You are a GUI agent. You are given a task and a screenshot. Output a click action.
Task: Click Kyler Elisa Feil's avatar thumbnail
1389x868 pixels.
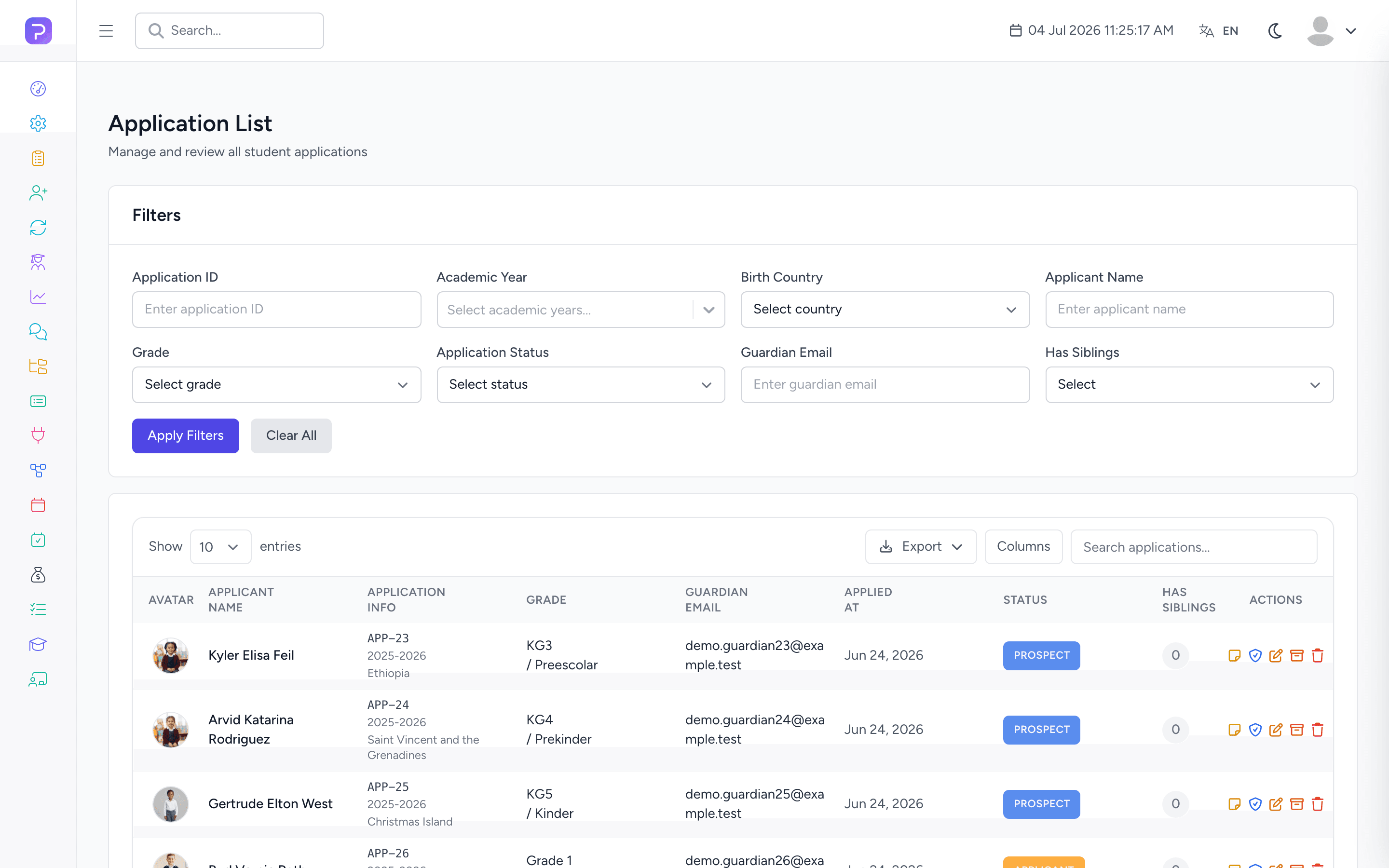[170, 655]
